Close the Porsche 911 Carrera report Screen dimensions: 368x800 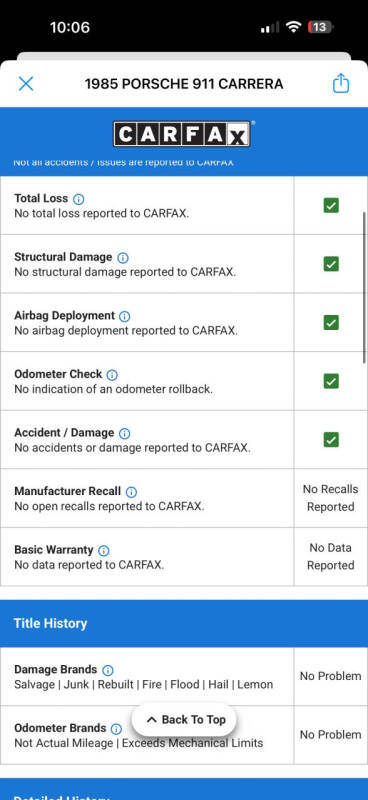tap(26, 84)
